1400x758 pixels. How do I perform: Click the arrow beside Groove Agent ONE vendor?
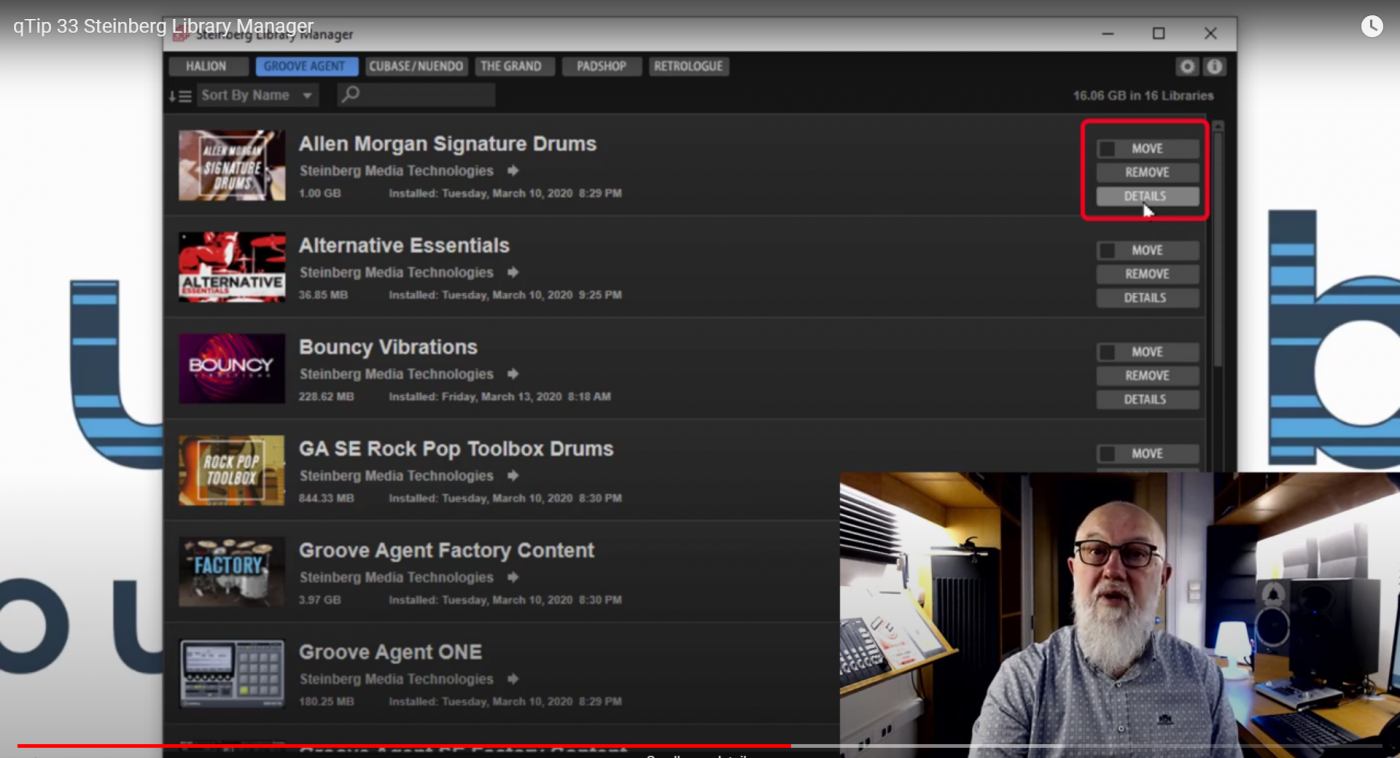click(513, 679)
